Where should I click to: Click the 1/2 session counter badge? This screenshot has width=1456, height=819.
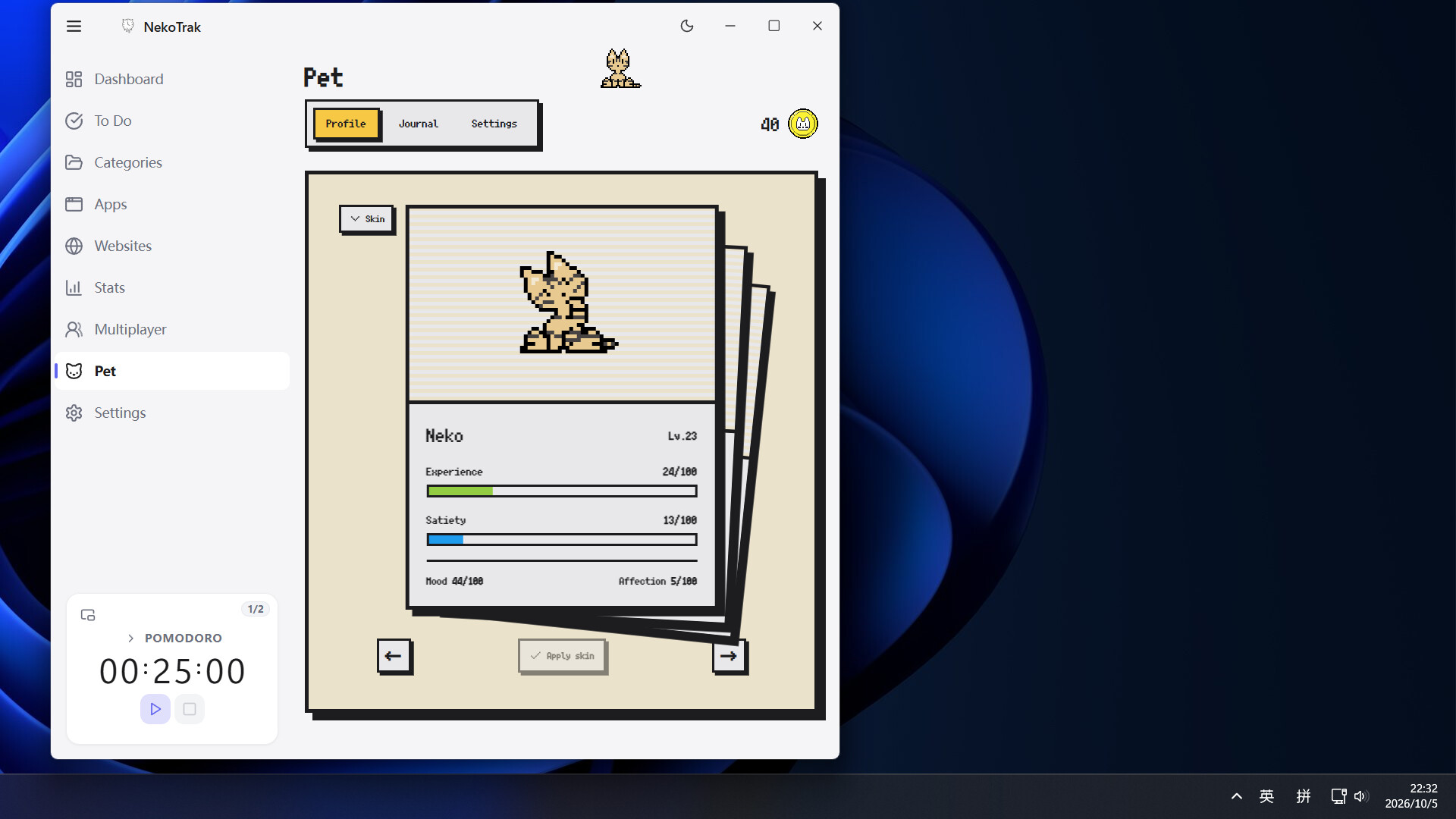[256, 609]
